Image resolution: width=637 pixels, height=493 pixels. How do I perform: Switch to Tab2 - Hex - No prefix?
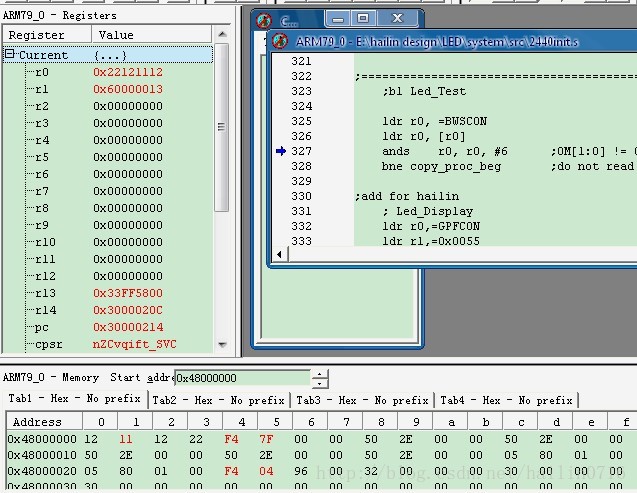click(218, 400)
